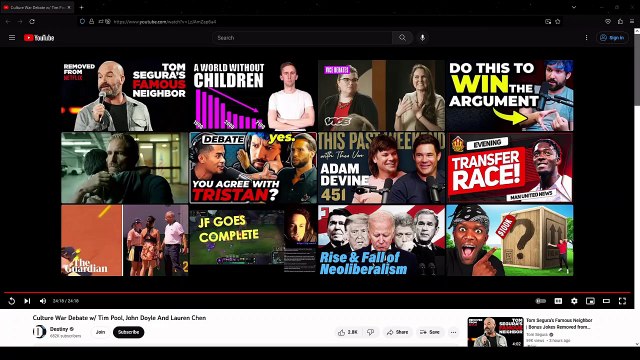The width and height of the screenshot is (640, 360).
Task: Open sidebar title Tom Segura's Famous Neighbor
Action: pos(559,324)
